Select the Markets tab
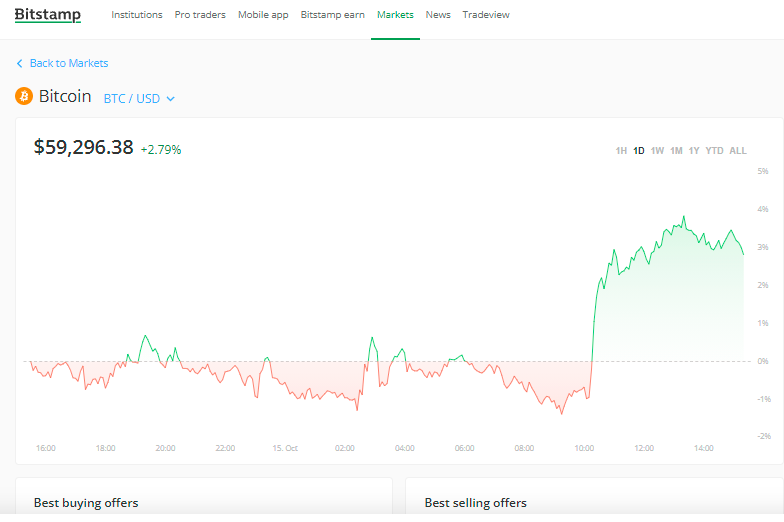784x522 pixels. click(x=395, y=15)
